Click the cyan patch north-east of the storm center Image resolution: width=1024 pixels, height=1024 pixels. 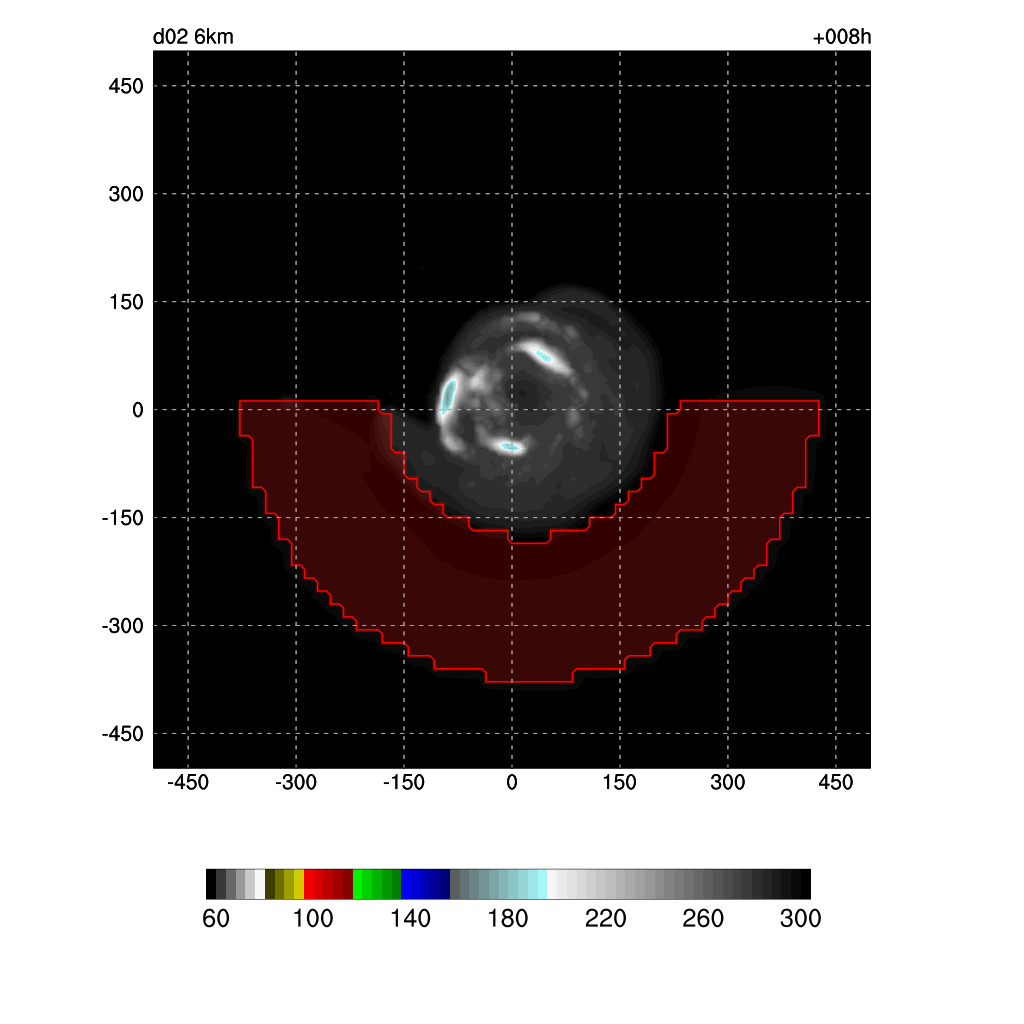click(x=543, y=355)
